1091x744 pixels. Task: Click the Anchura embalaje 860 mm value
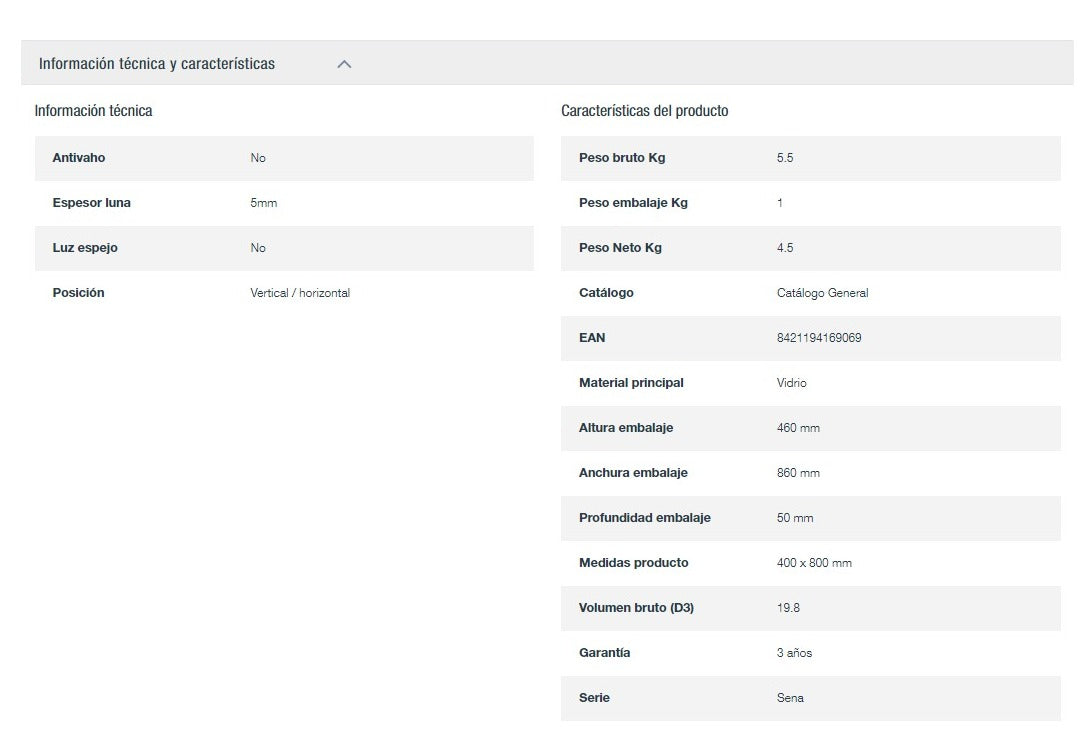pyautogui.click(x=798, y=473)
